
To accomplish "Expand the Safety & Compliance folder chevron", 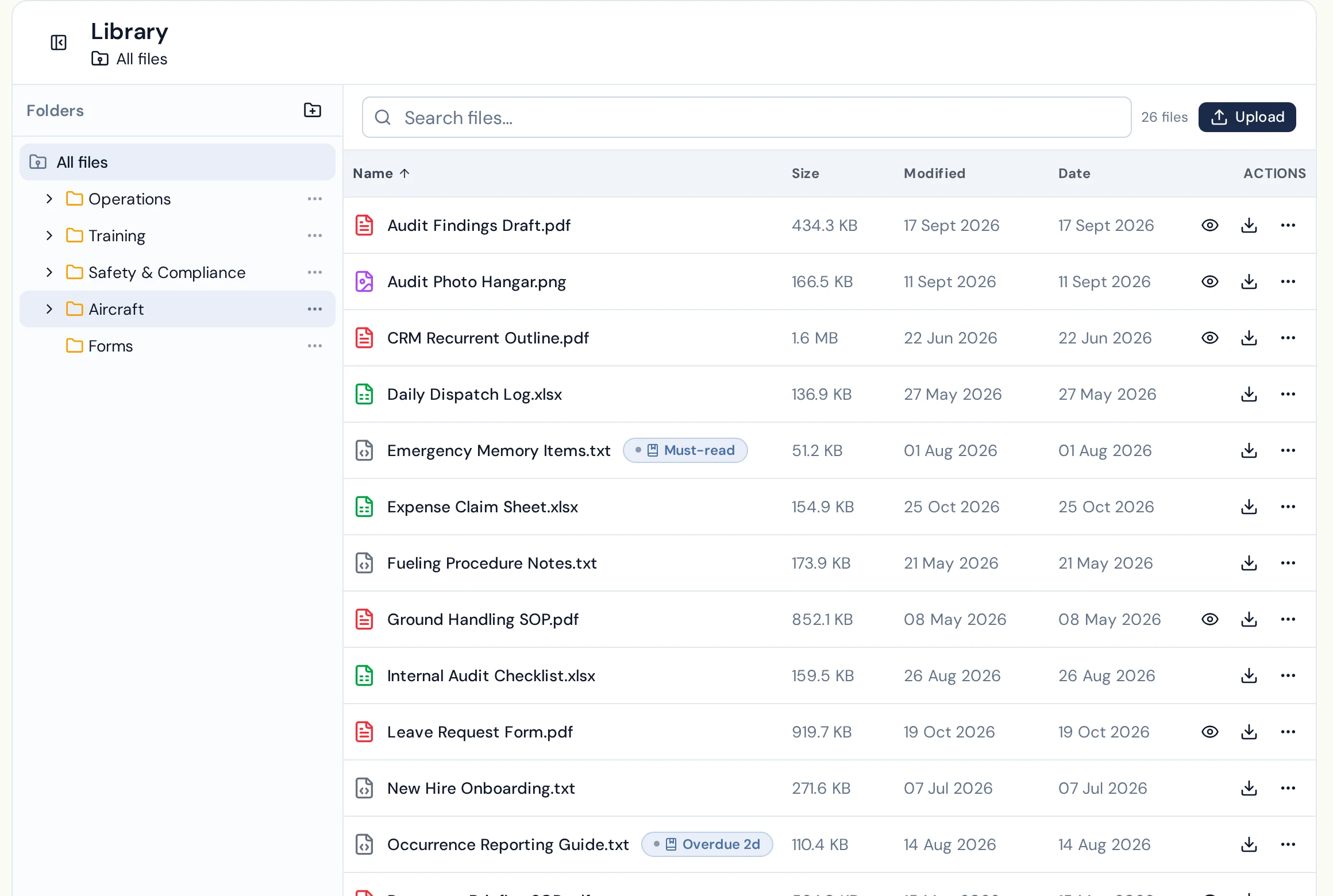I will [x=49, y=272].
